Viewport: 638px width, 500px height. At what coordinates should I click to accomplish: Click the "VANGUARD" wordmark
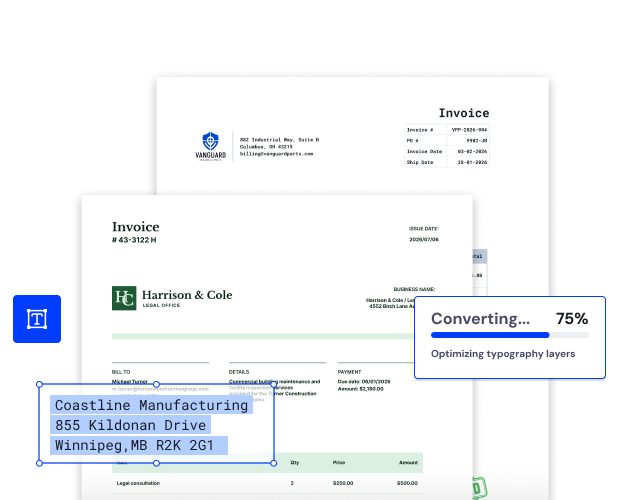pos(210,155)
